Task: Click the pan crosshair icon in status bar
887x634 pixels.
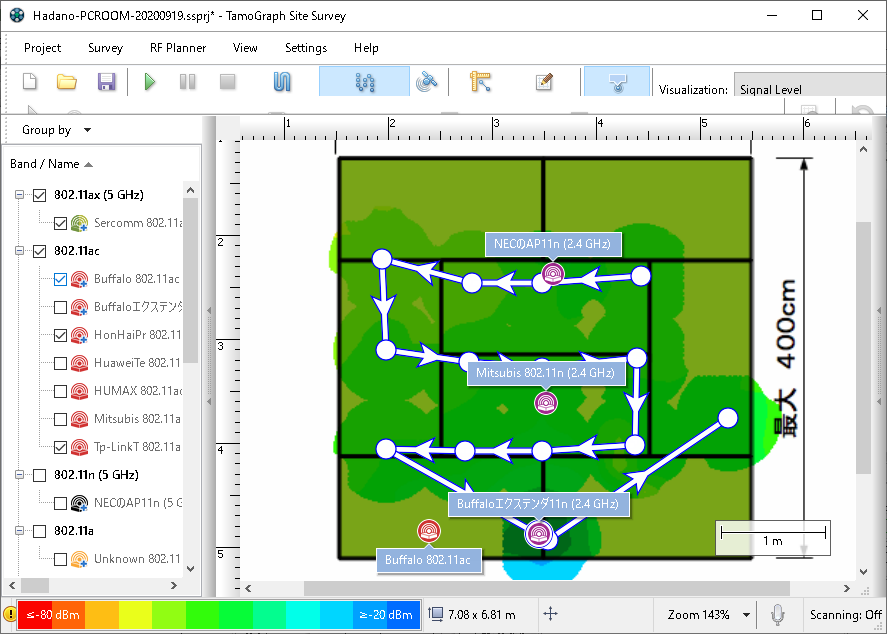Action: [x=550, y=614]
